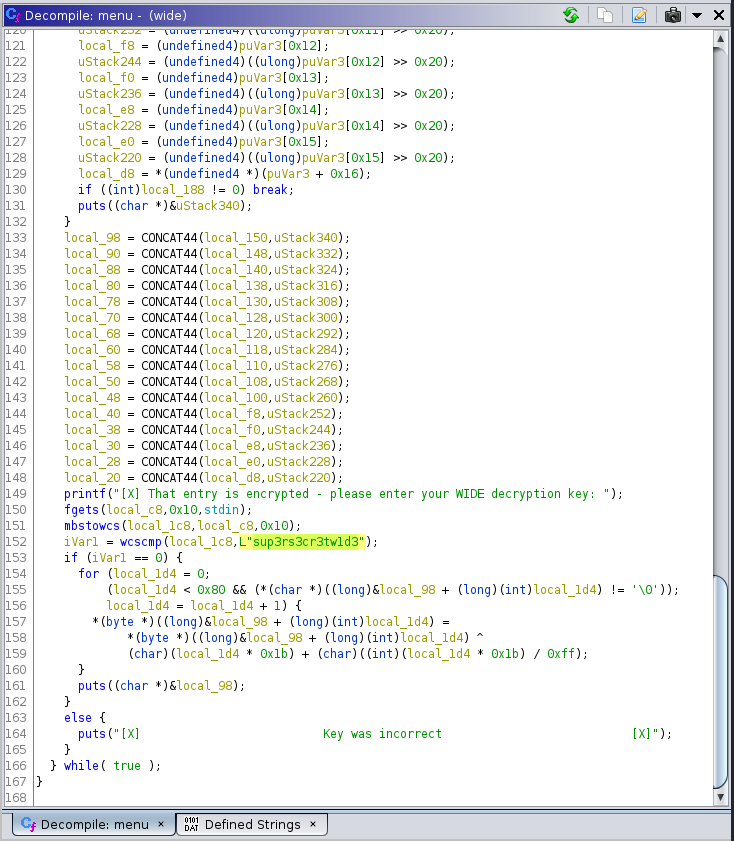The width and height of the screenshot is (734, 841).
Task: Take a snapshot with the camera icon
Action: click(673, 15)
